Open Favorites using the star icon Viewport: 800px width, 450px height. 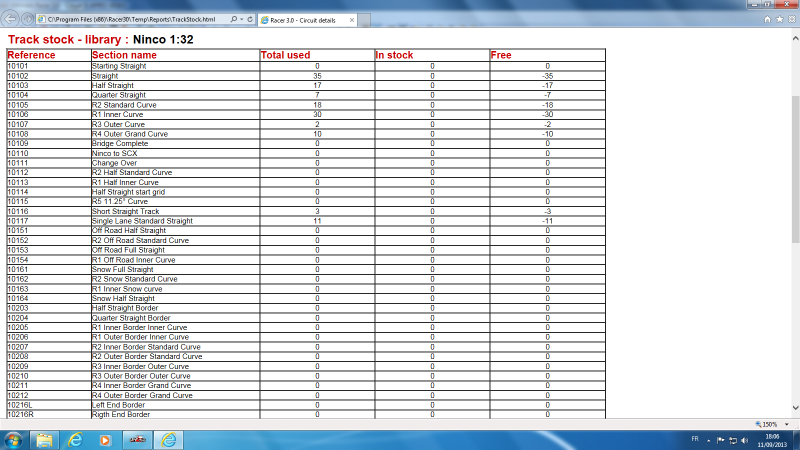(x=779, y=19)
